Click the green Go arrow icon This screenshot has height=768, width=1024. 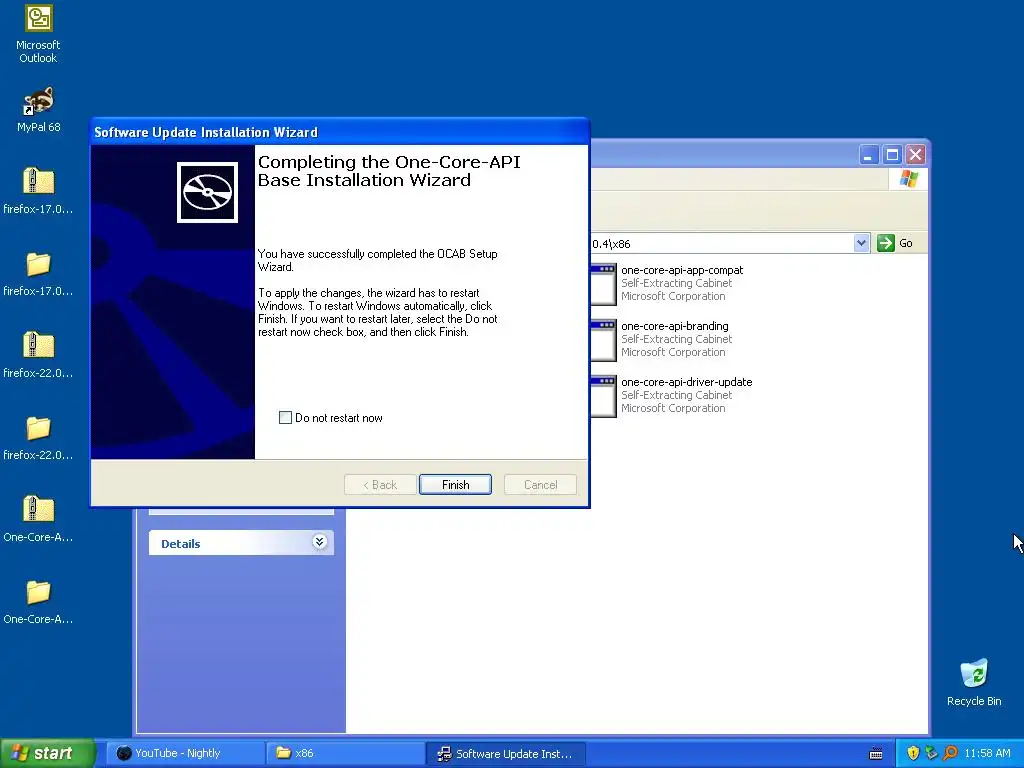[x=886, y=243]
